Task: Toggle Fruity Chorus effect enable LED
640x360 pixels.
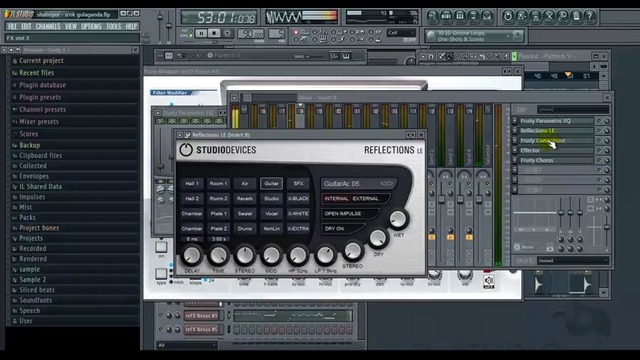Action: coord(599,160)
